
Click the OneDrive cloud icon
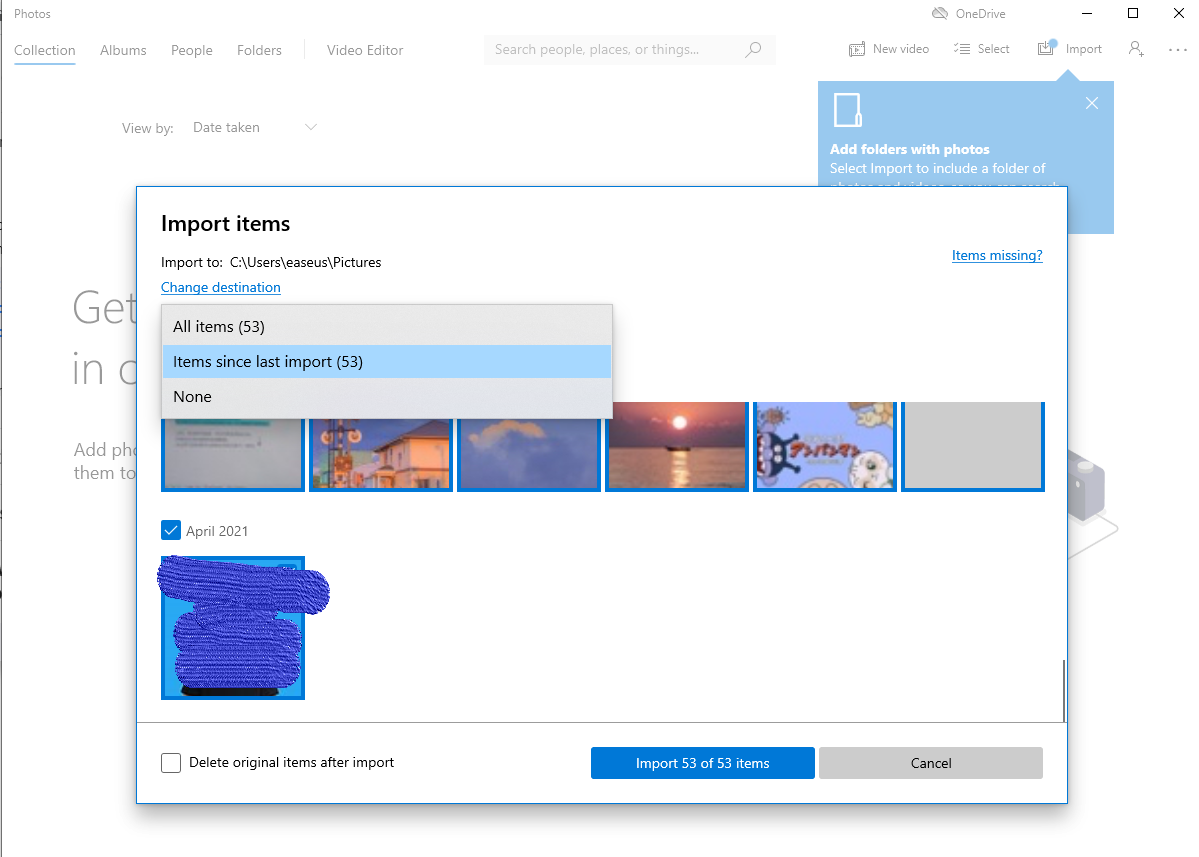click(x=939, y=14)
